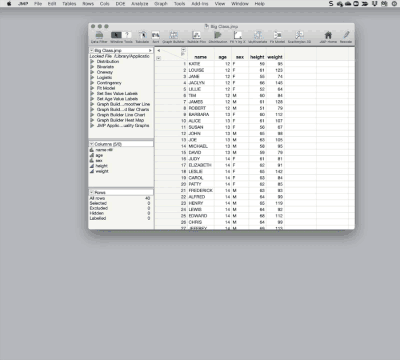Select the Distribution toolbar icon
The height and width of the screenshot is (360, 400).
click(x=218, y=37)
